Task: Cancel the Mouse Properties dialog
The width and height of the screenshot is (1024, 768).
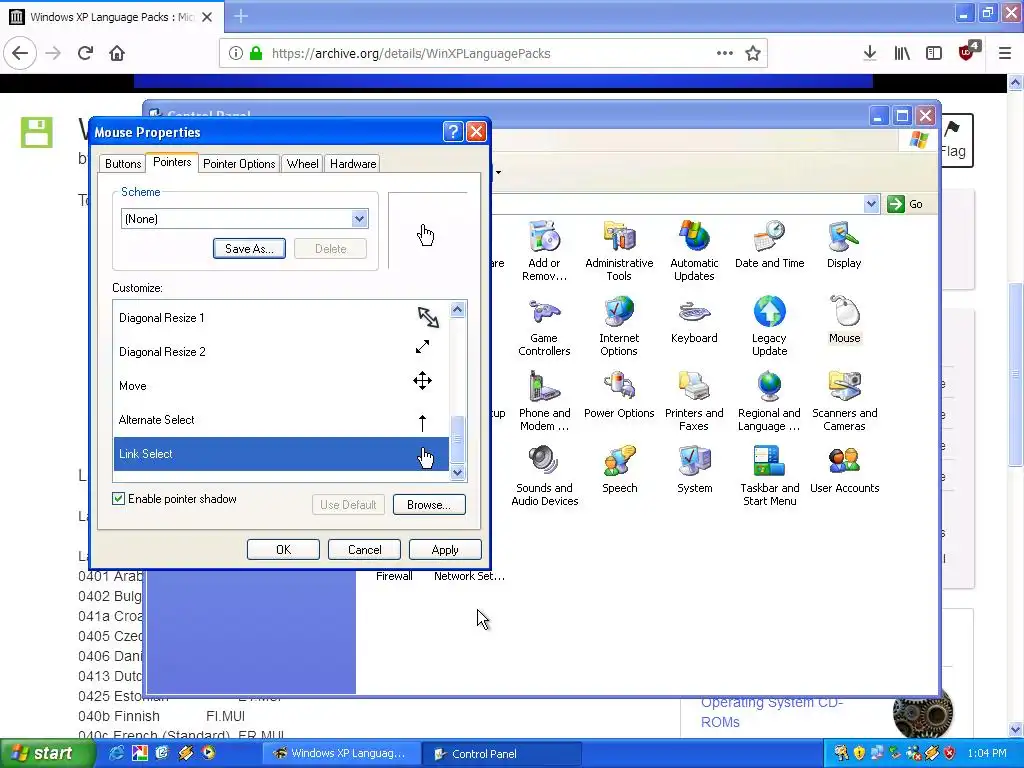Action: (x=364, y=550)
